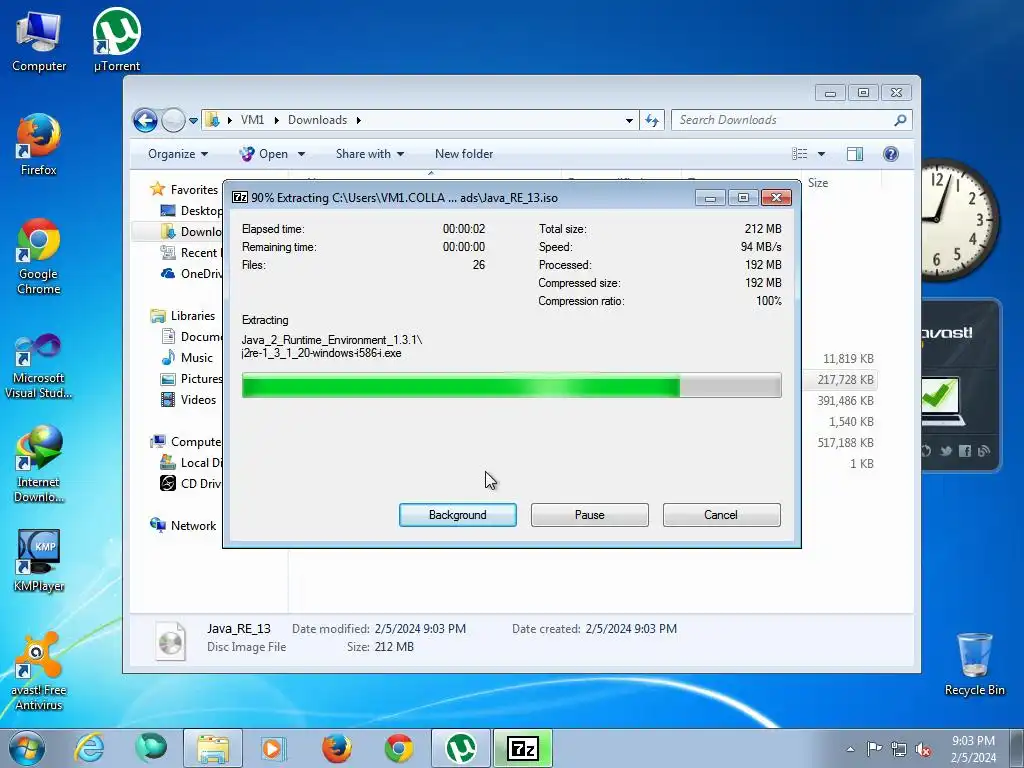The image size is (1024, 768).
Task: Switch to 7-Zip in the taskbar
Action: pos(522,748)
